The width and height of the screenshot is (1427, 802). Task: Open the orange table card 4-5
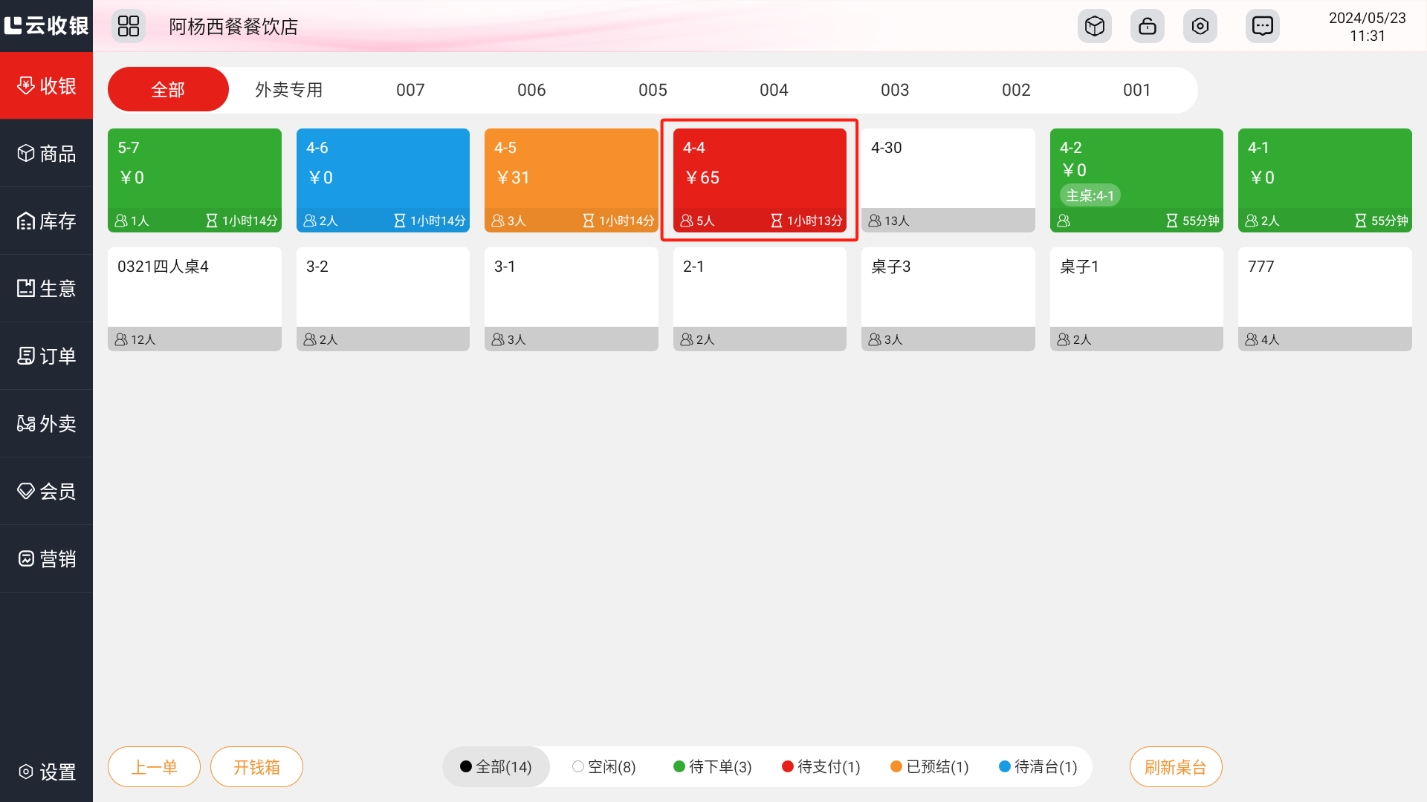(x=571, y=180)
